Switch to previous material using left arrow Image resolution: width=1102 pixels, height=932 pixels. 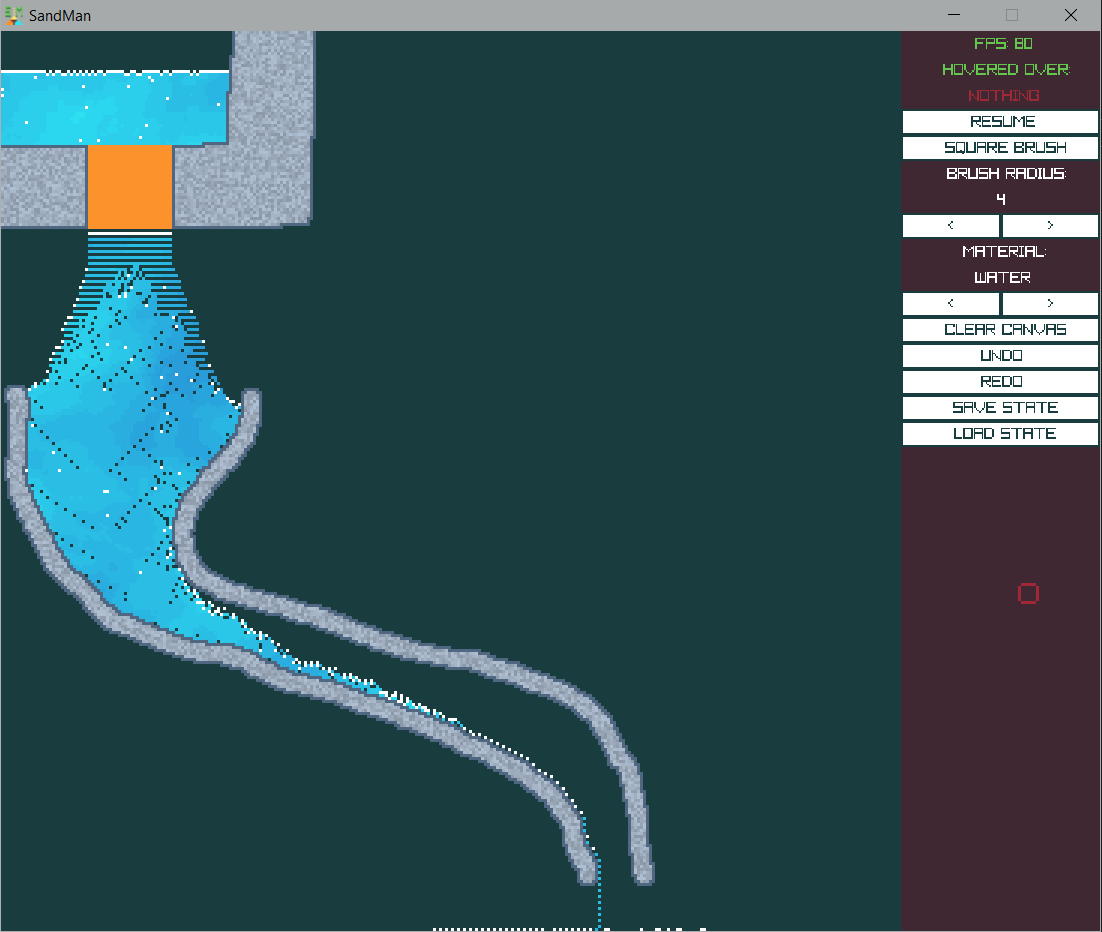pyautogui.click(x=950, y=304)
